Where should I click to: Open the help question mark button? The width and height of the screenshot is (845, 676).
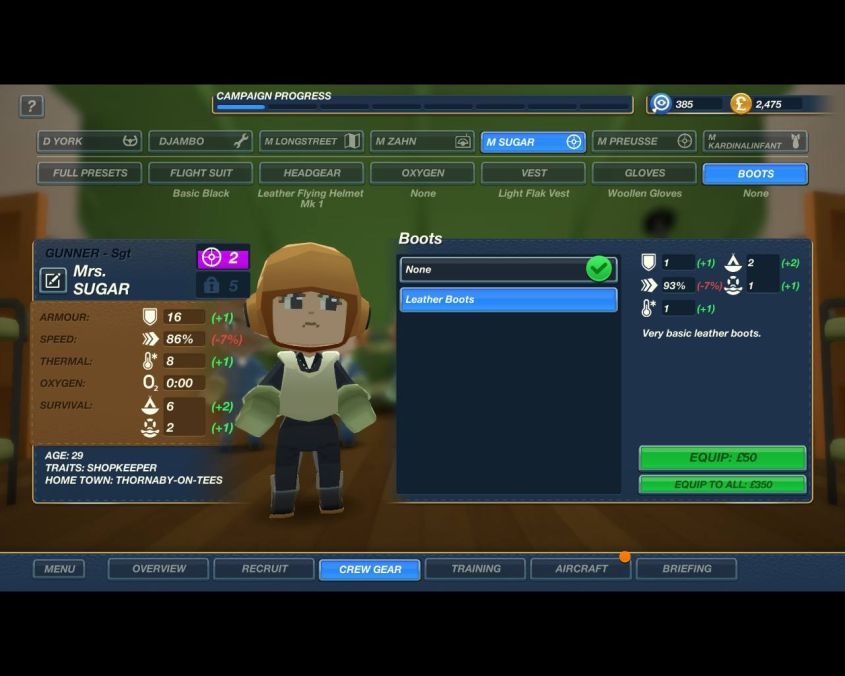point(31,106)
